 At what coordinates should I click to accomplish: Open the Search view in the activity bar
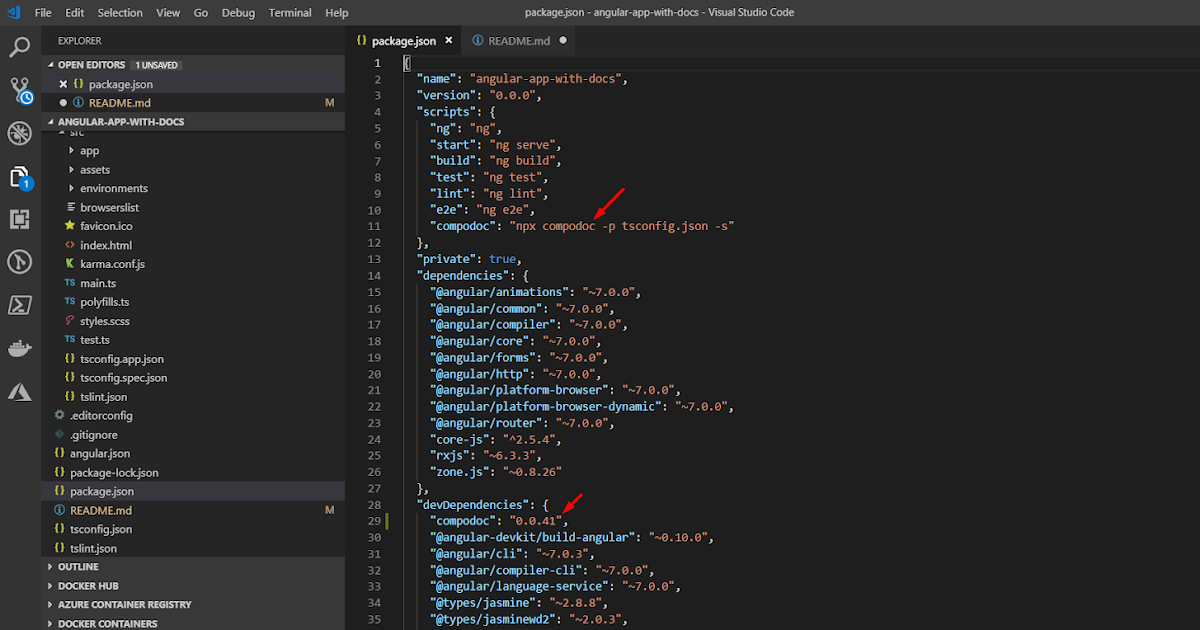click(x=20, y=47)
